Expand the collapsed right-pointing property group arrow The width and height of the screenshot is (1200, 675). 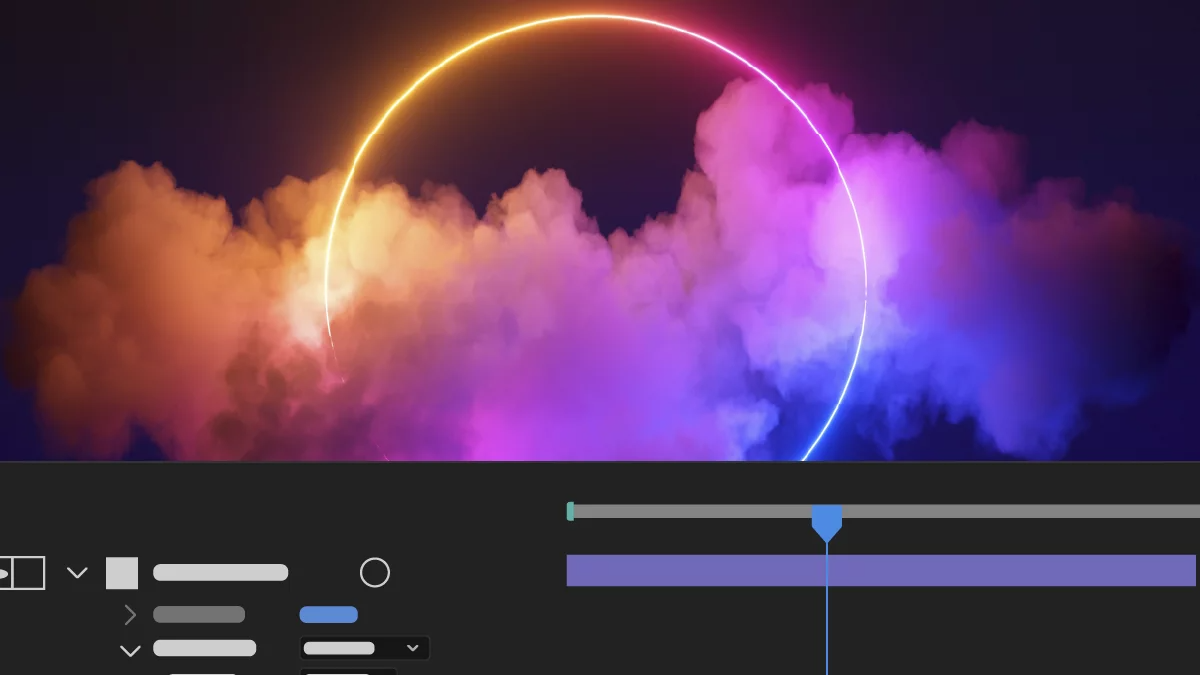(129, 615)
